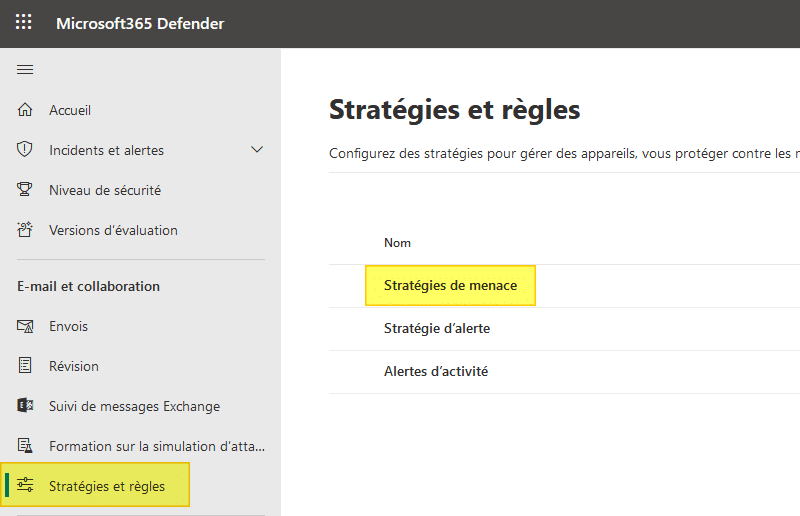
Task: Click the Versions d'évaluation gift icon
Action: 26,230
